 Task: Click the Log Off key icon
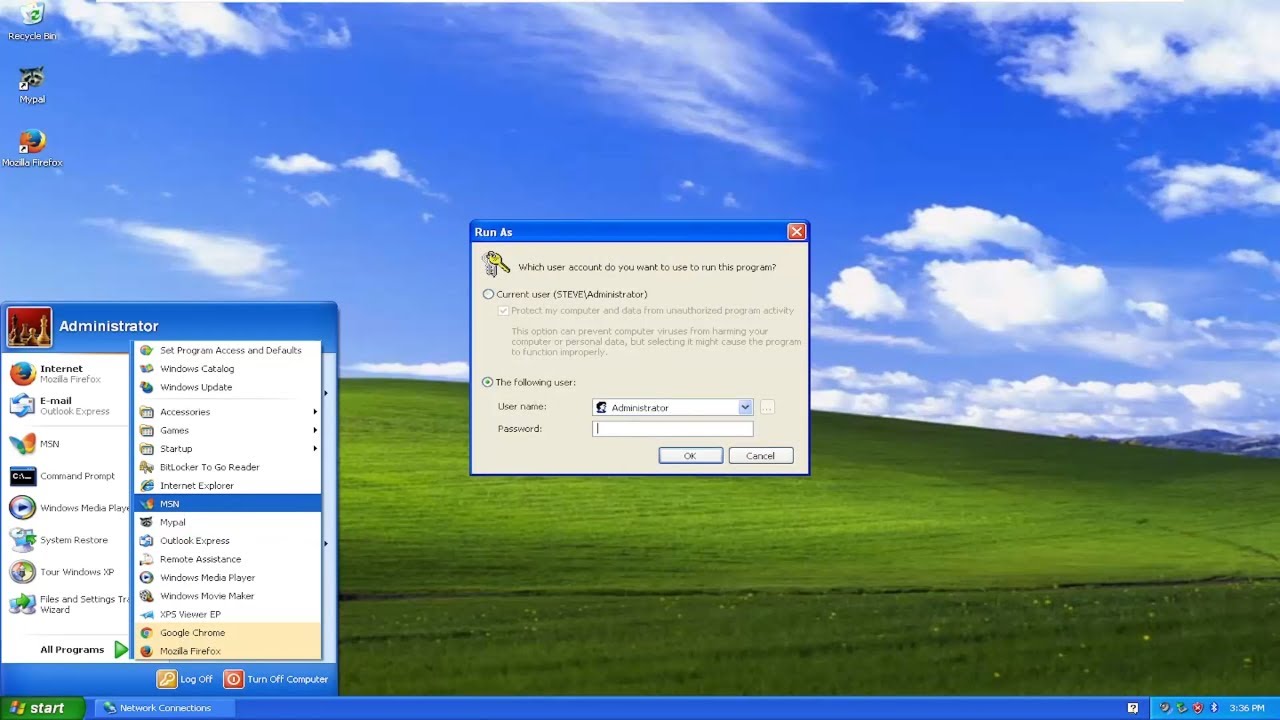(167, 679)
